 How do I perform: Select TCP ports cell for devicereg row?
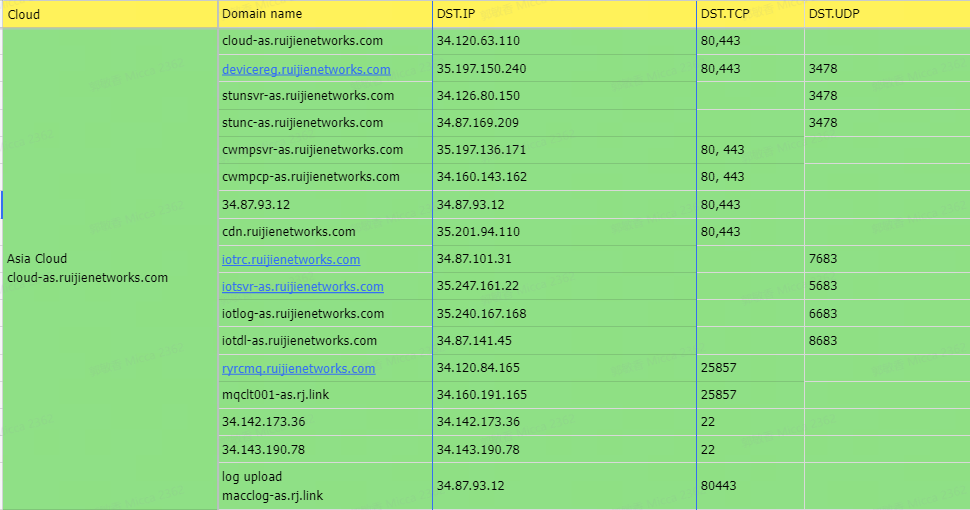(750, 69)
